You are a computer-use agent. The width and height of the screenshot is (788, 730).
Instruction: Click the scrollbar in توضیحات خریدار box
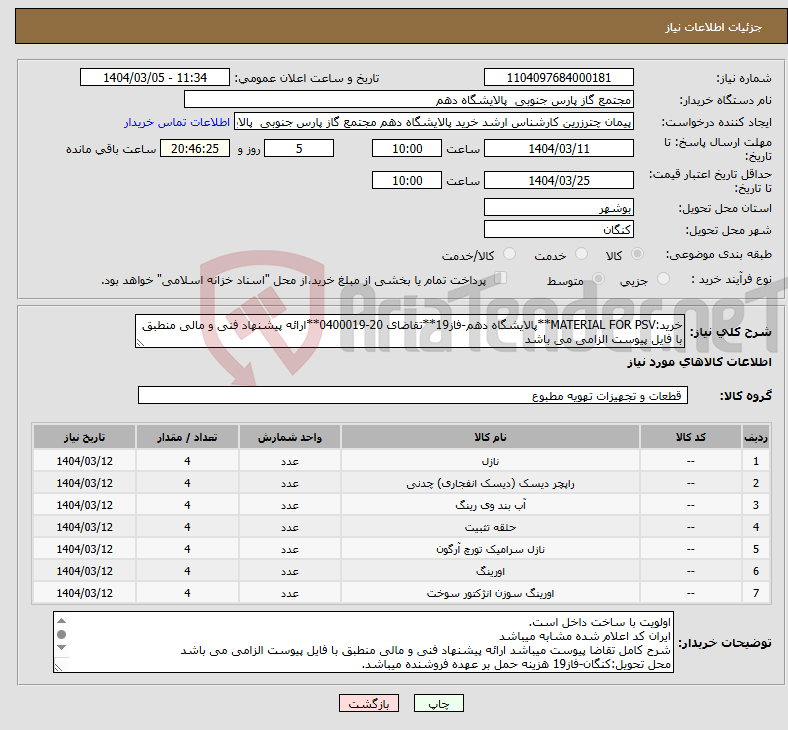62,642
